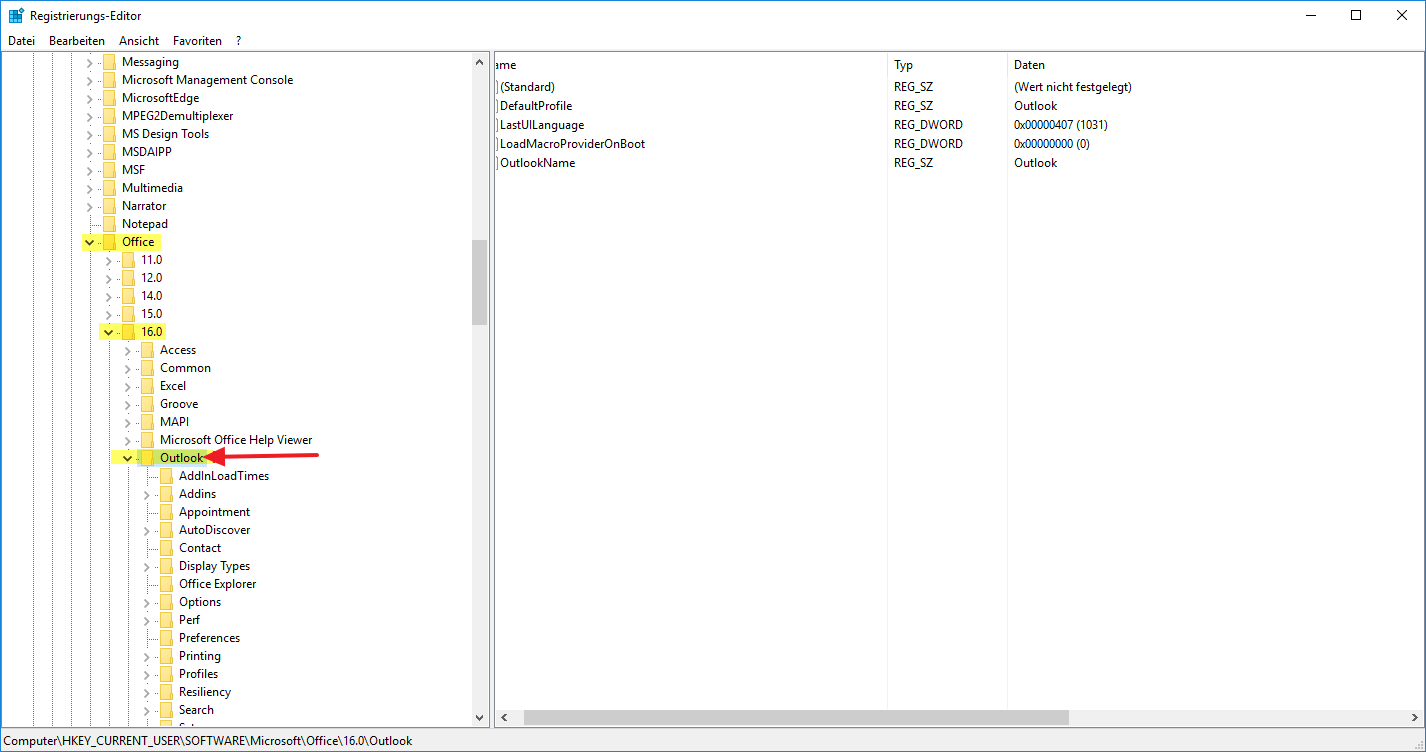Viewport: 1426px width, 752px height.
Task: Click the 14.0 folder icon
Action: click(x=128, y=296)
